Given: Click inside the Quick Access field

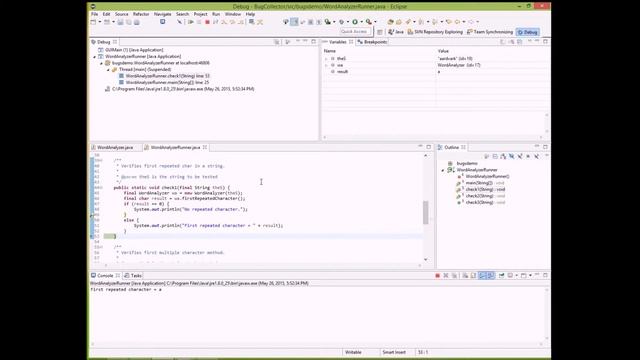Looking at the screenshot, I should 355,31.
